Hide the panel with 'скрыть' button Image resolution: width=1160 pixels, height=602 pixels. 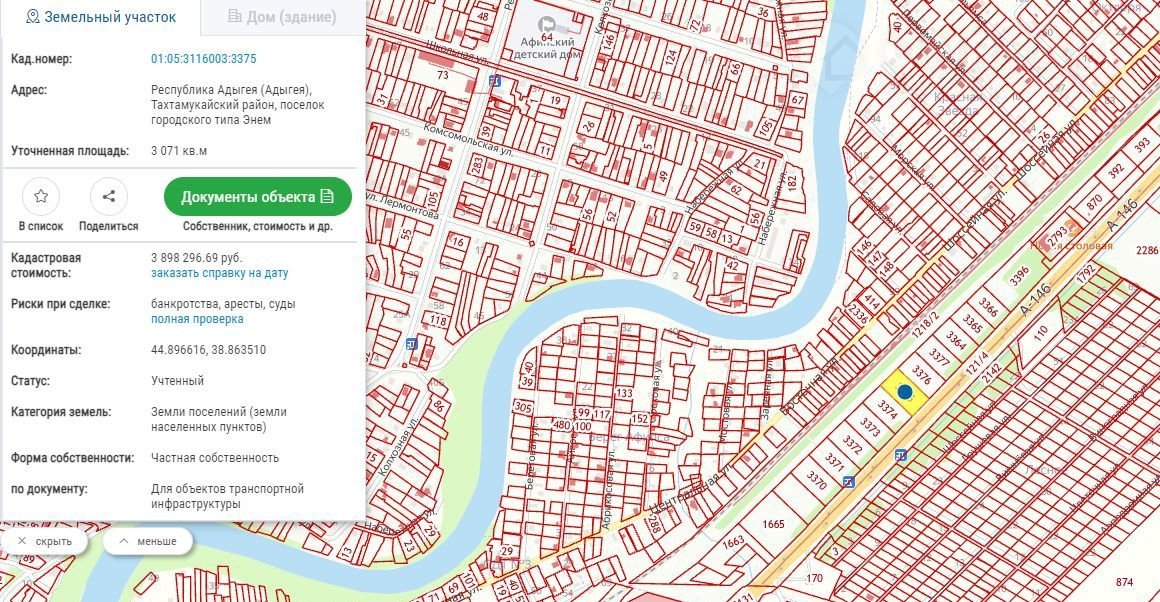pyautogui.click(x=45, y=541)
